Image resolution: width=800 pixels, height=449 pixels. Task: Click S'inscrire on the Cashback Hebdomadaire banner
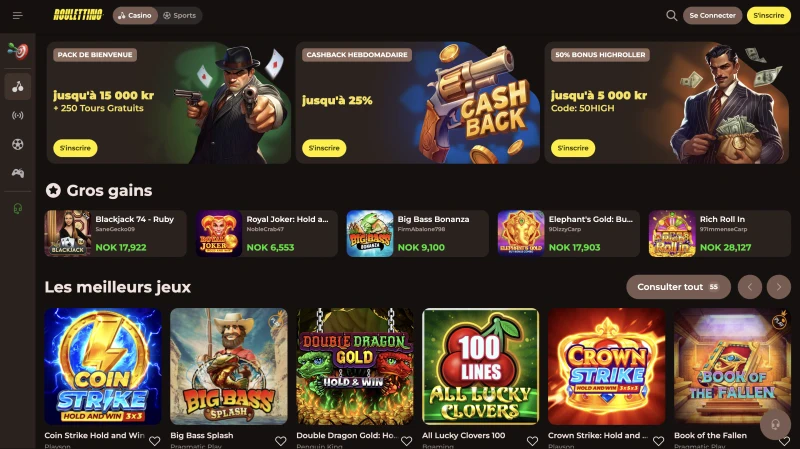324,148
